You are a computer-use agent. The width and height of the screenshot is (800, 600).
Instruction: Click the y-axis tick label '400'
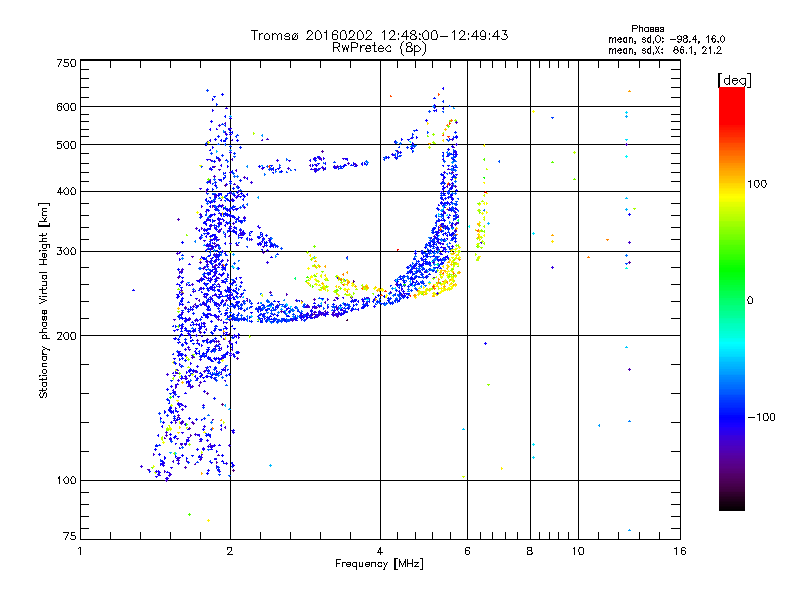[x=66, y=192]
